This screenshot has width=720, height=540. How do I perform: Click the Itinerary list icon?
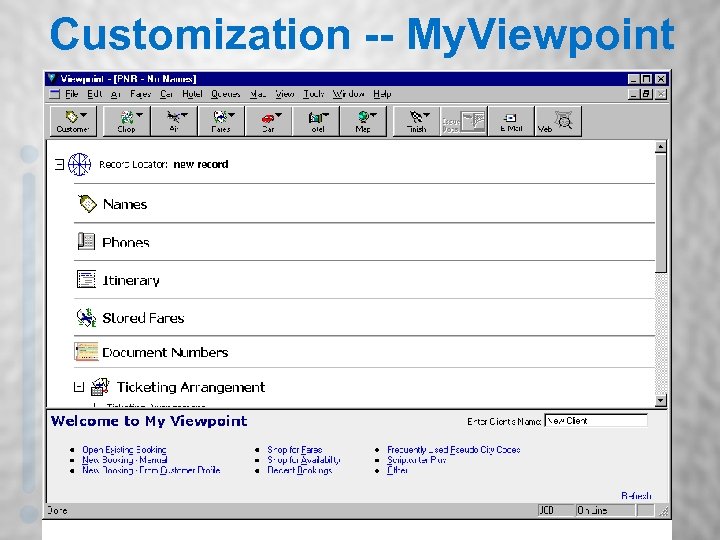click(86, 279)
